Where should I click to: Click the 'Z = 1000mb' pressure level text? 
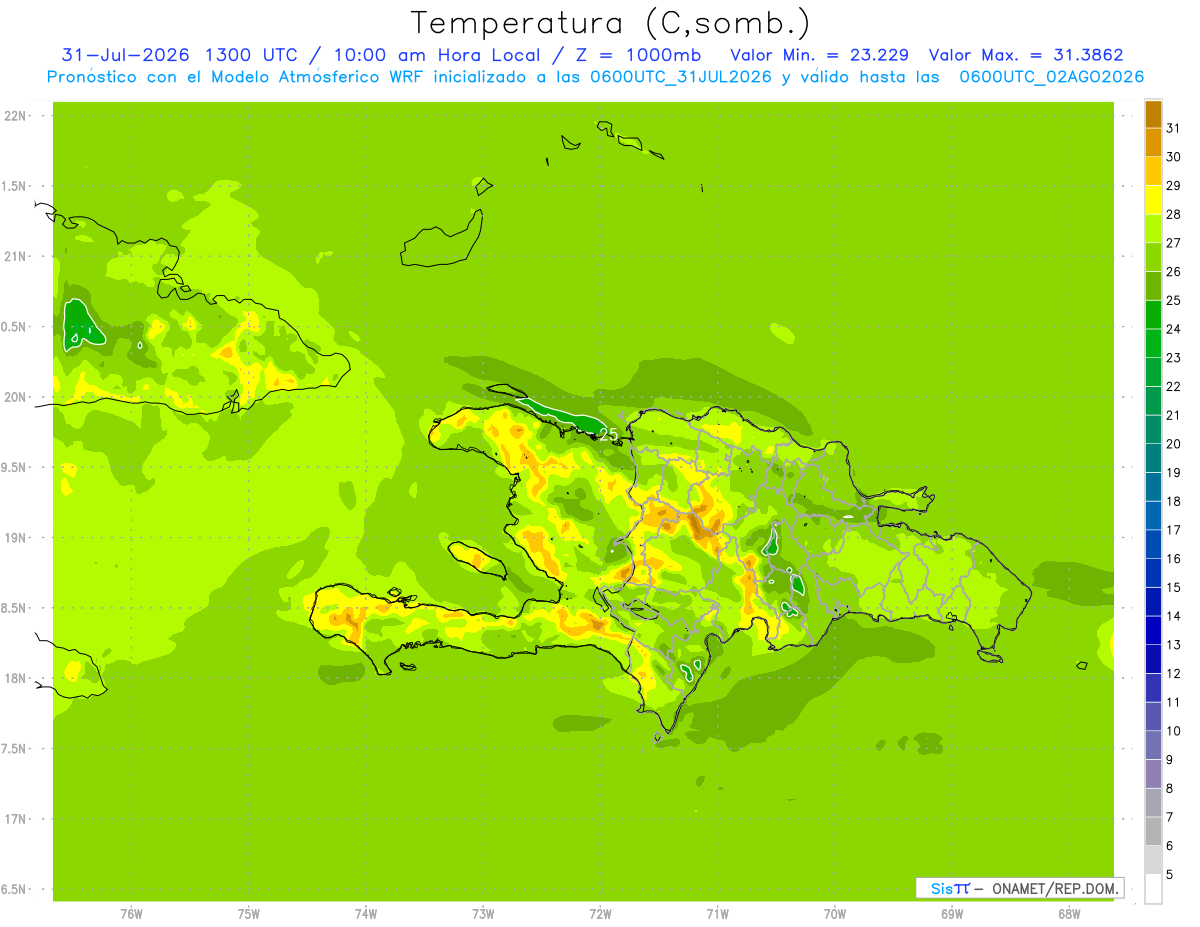click(x=636, y=55)
